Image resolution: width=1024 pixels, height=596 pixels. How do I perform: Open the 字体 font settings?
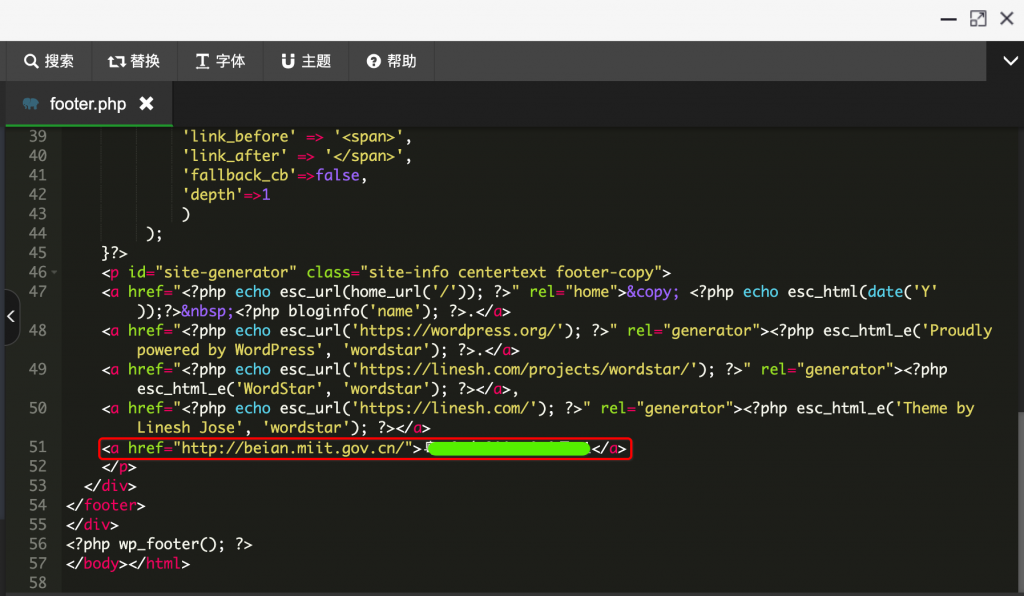(x=220, y=61)
